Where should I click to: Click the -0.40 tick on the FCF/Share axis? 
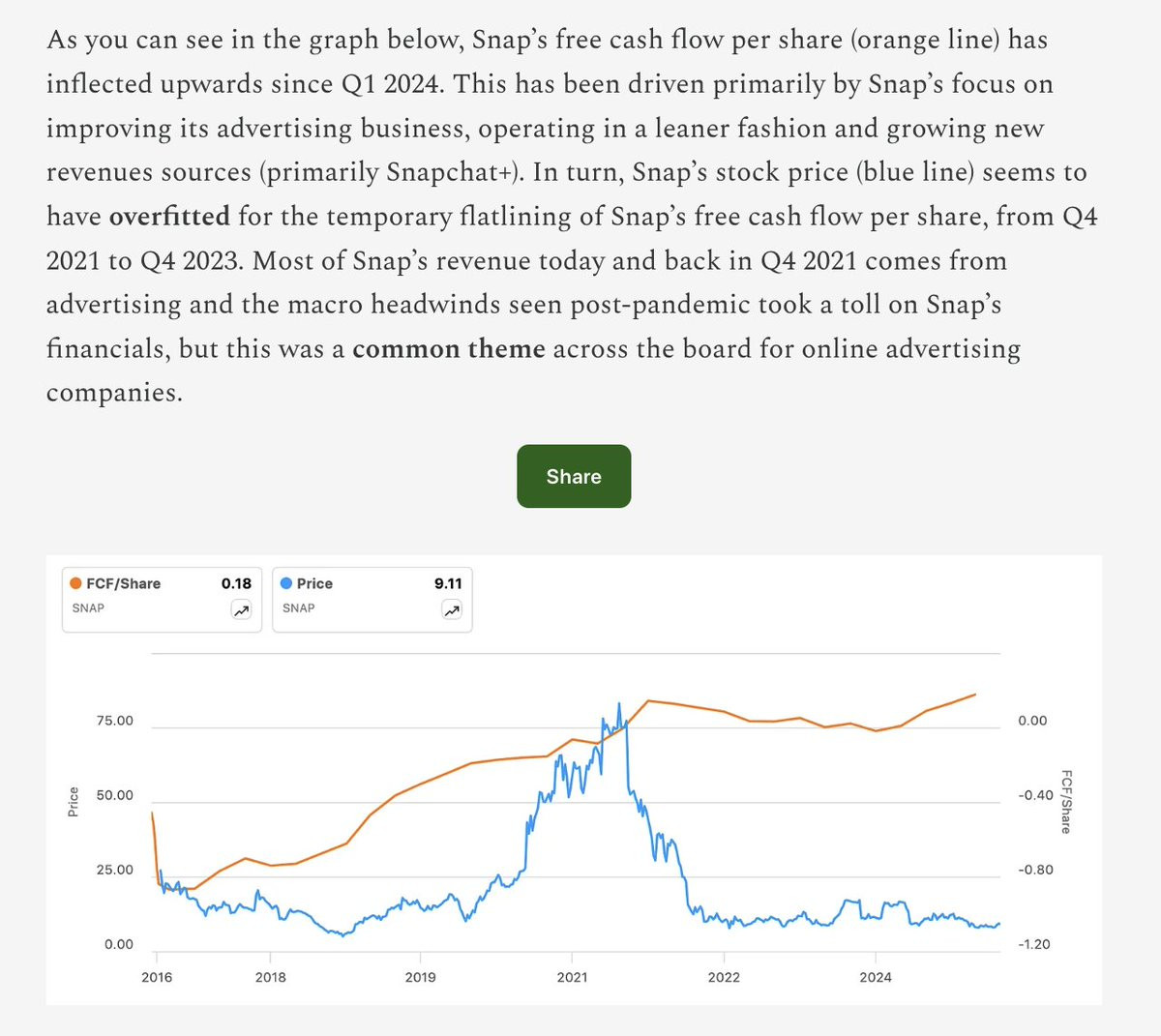[x=1035, y=795]
